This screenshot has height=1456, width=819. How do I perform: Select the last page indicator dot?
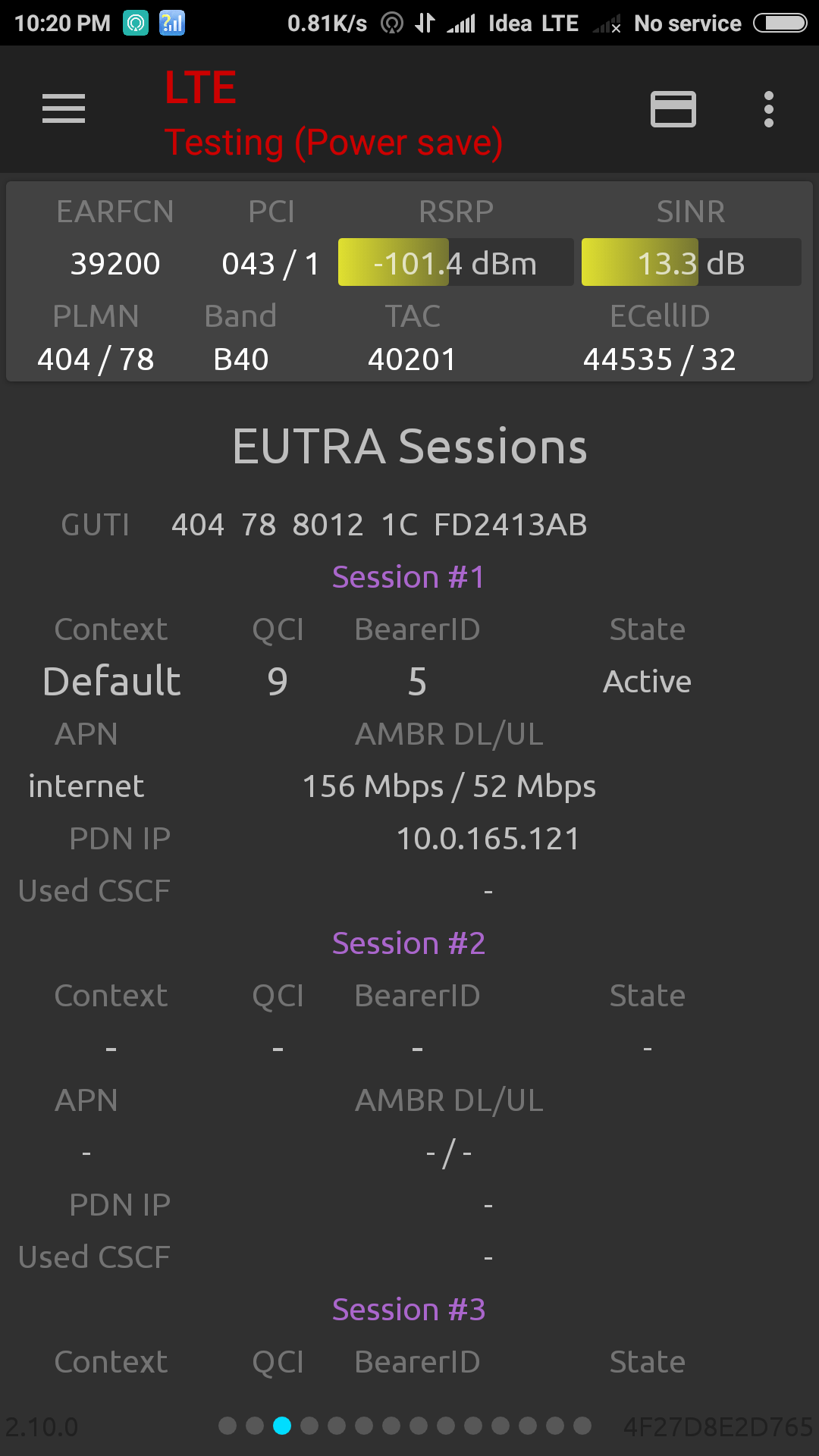pyautogui.click(x=582, y=1426)
